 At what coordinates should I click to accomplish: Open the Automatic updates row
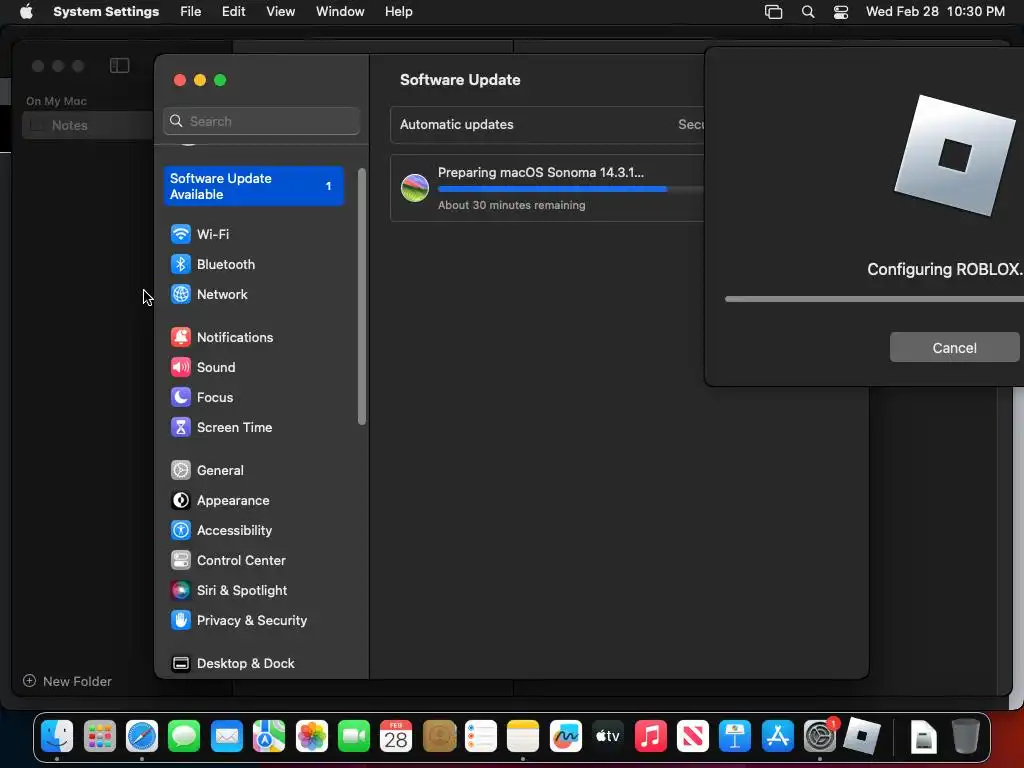pyautogui.click(x=547, y=125)
